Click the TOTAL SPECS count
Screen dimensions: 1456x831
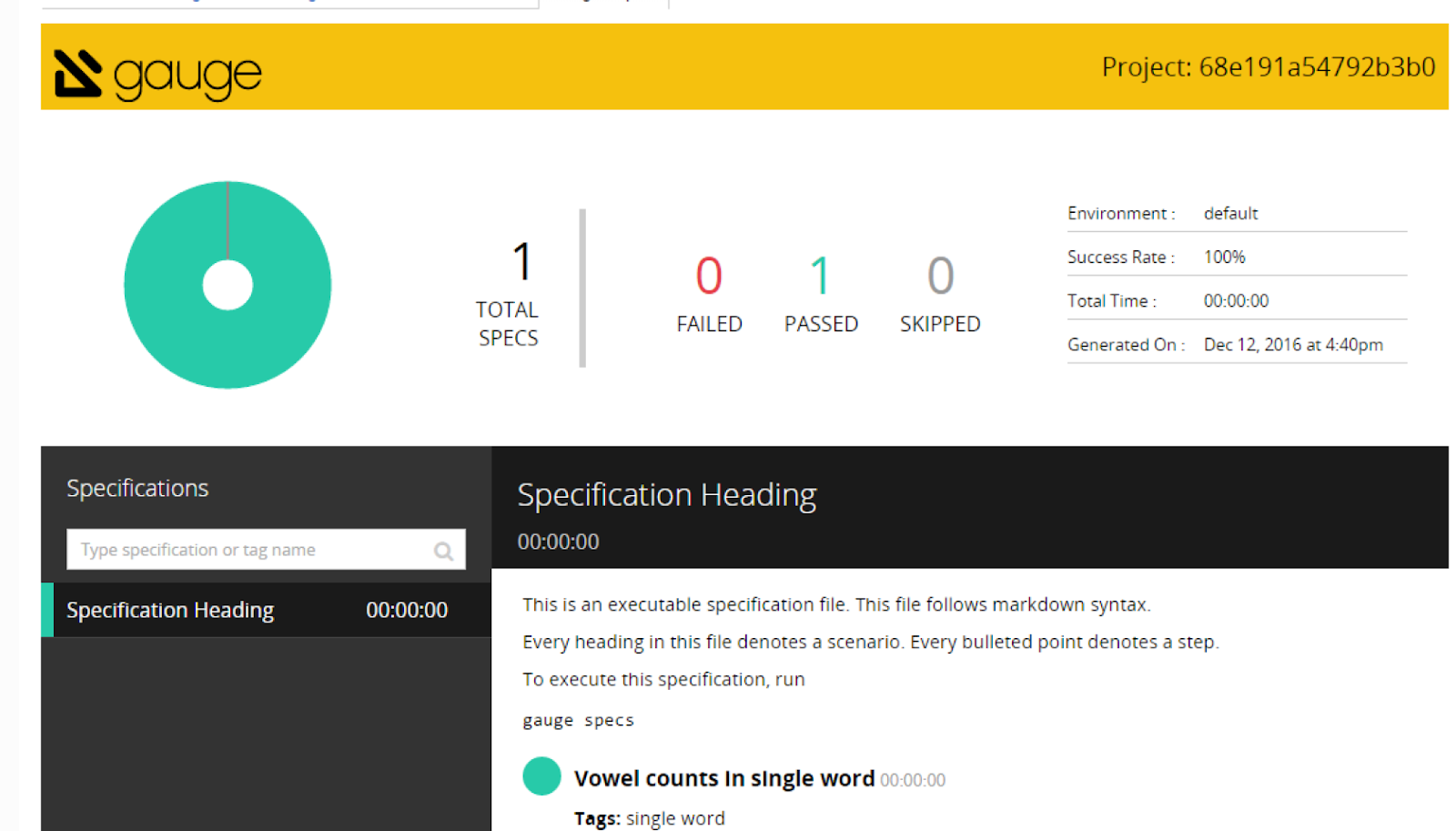pos(522,262)
